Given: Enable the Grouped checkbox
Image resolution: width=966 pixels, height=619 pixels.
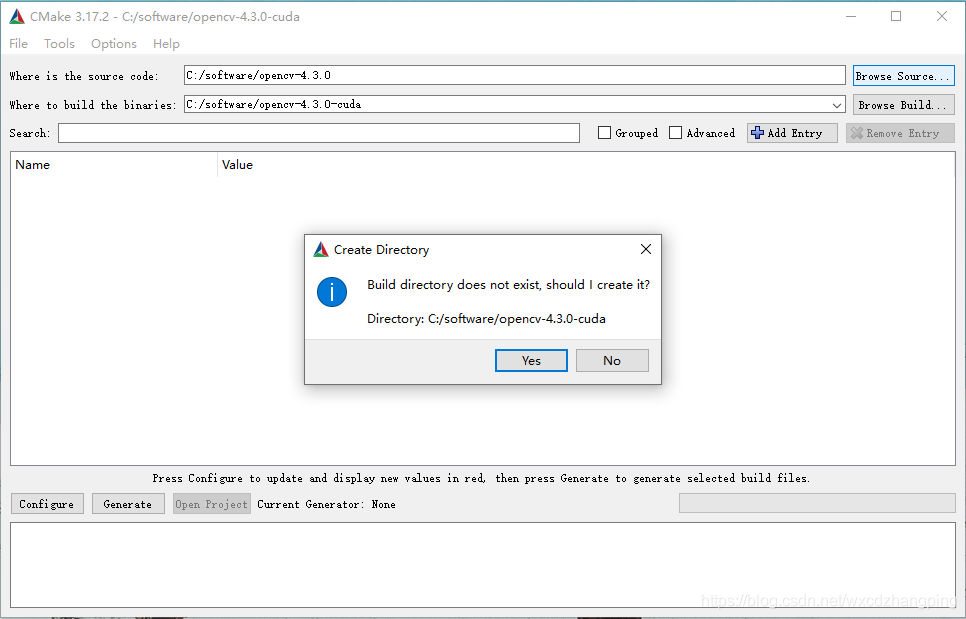Looking at the screenshot, I should click(604, 133).
